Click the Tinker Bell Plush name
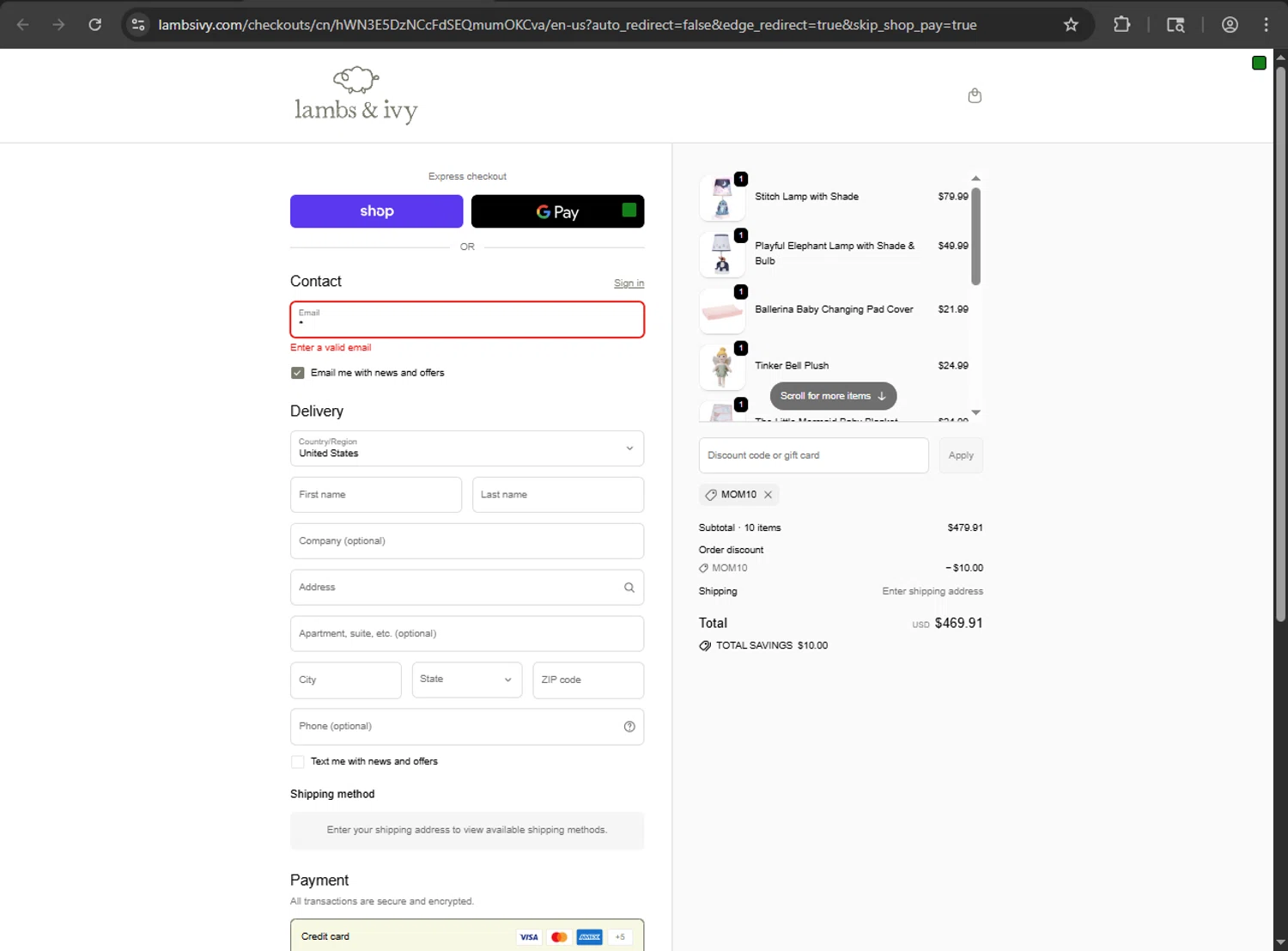Image resolution: width=1288 pixels, height=951 pixels. pos(792,366)
